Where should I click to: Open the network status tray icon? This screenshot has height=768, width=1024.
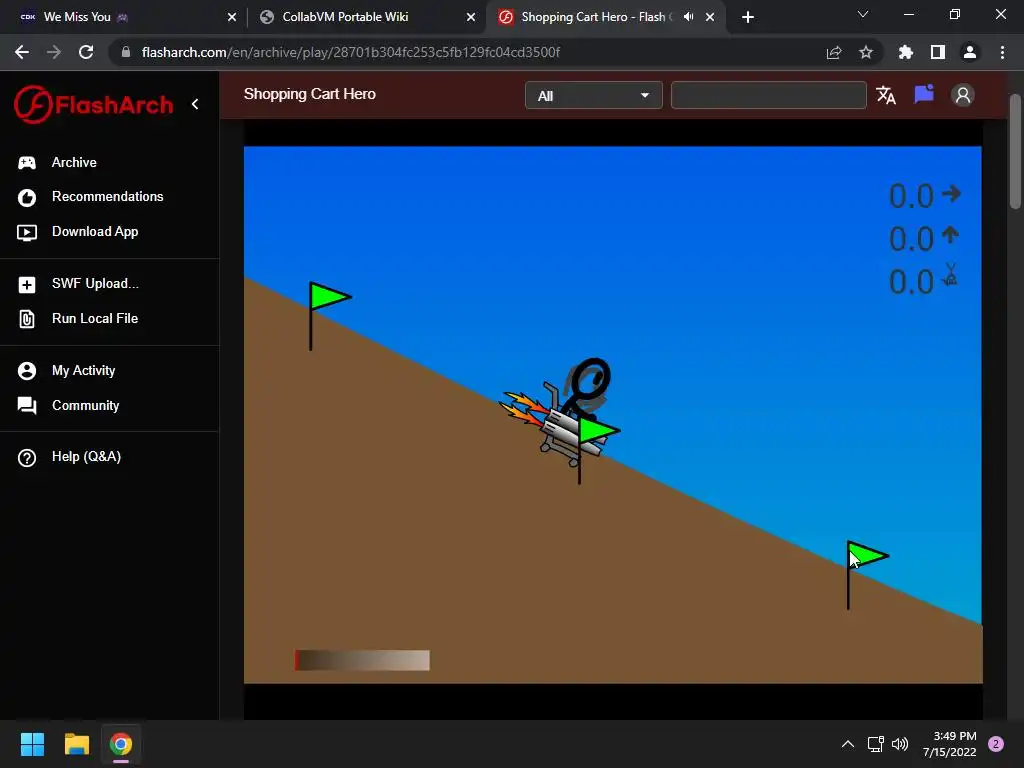tap(875, 744)
